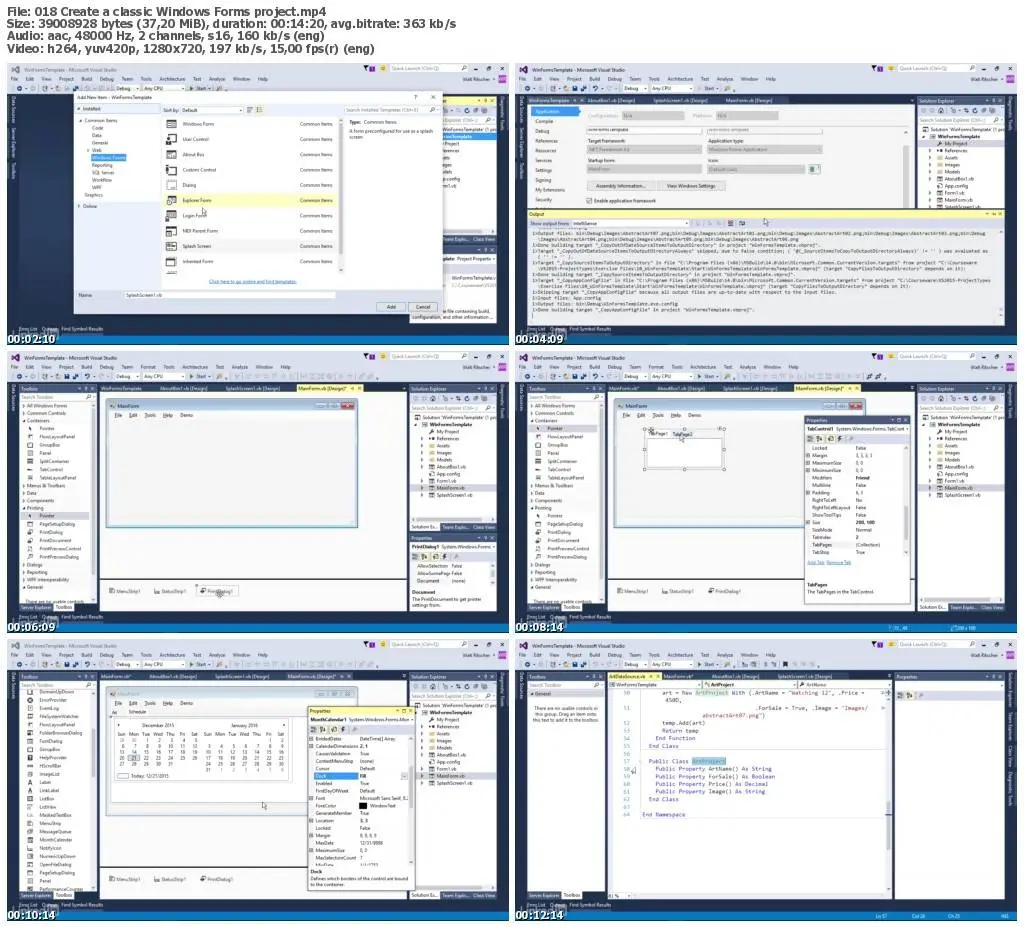Select PrintDialog1 tray component in 00:06:09 frame

click(217, 591)
